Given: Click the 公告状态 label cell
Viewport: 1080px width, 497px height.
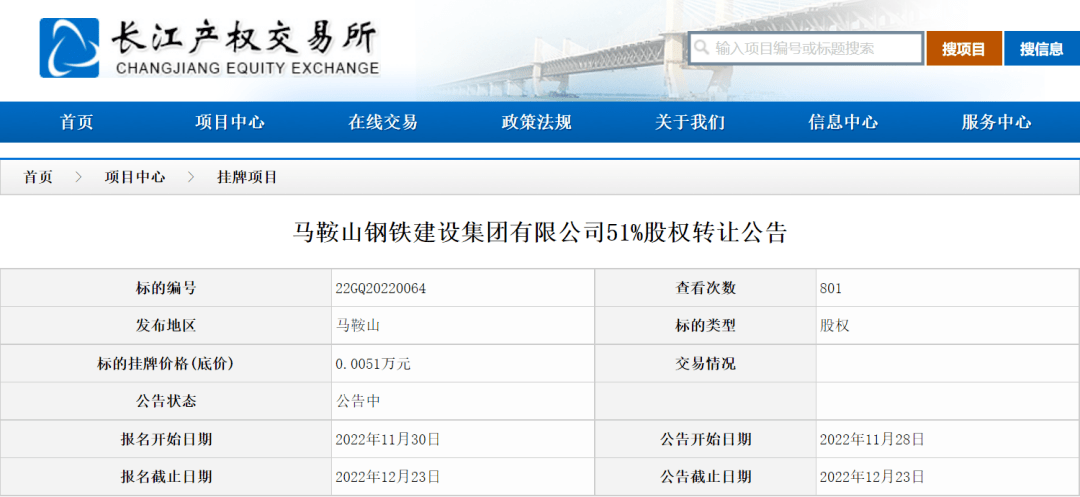Looking at the screenshot, I should pos(166,401).
